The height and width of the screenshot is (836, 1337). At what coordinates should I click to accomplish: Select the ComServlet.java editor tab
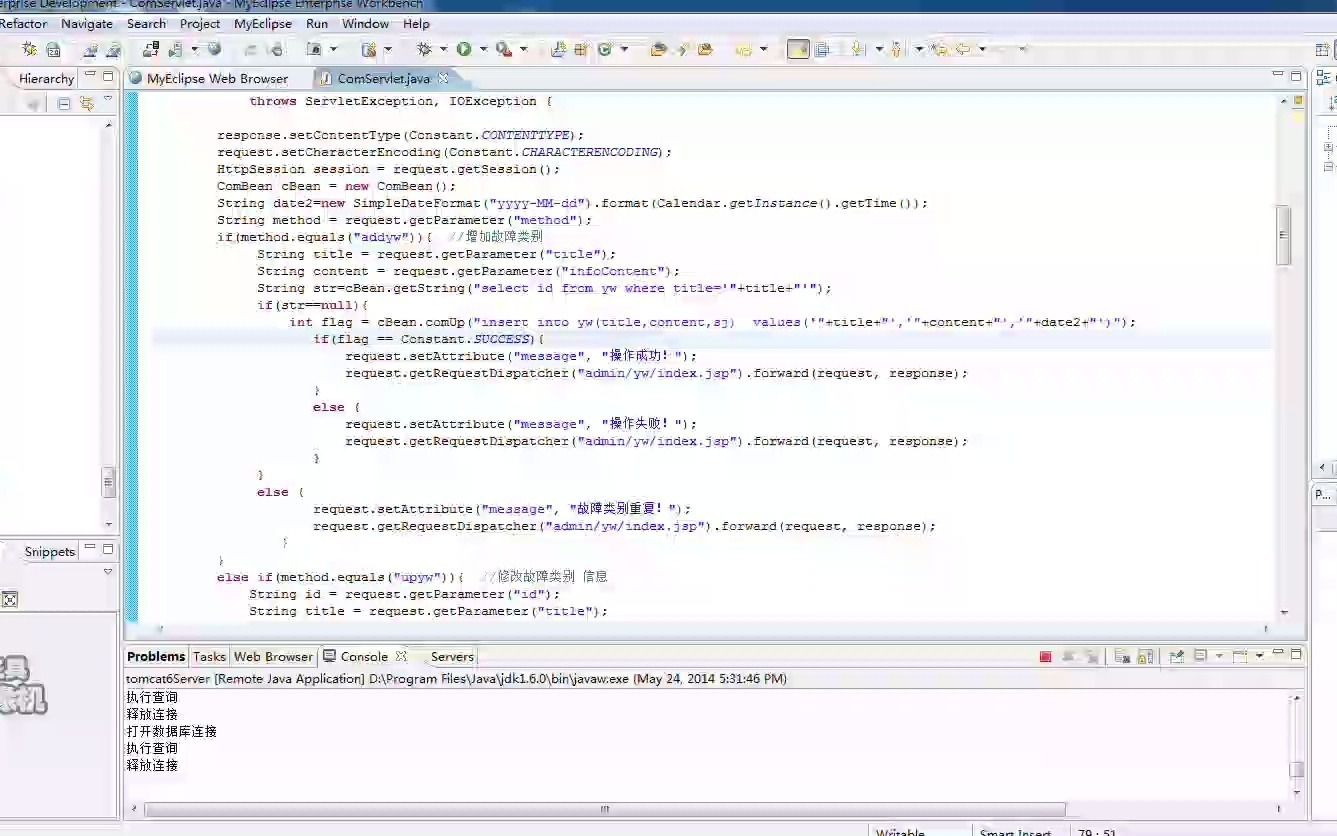click(383, 78)
